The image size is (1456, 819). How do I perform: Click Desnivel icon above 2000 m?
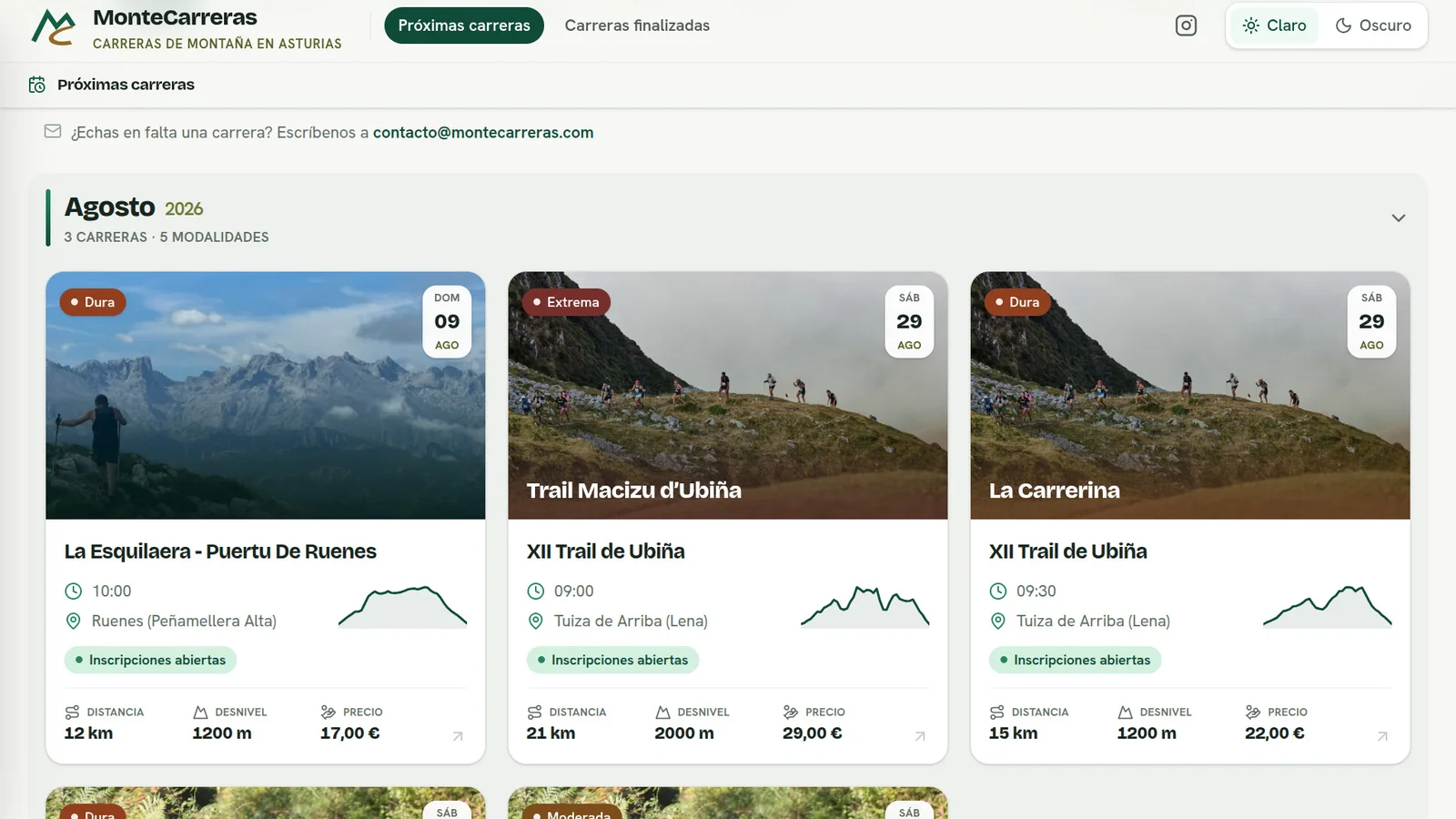662,713
